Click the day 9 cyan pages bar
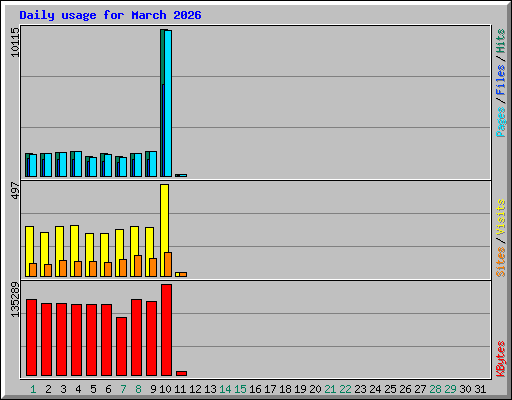Image resolution: width=512 pixels, height=400 pixels. [x=153, y=164]
